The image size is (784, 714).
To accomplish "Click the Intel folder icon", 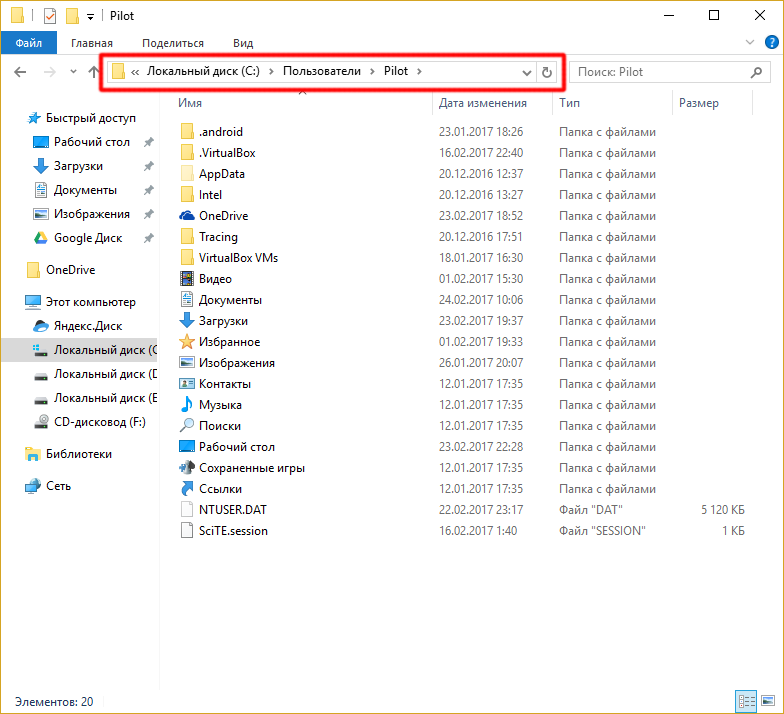I will coord(186,194).
